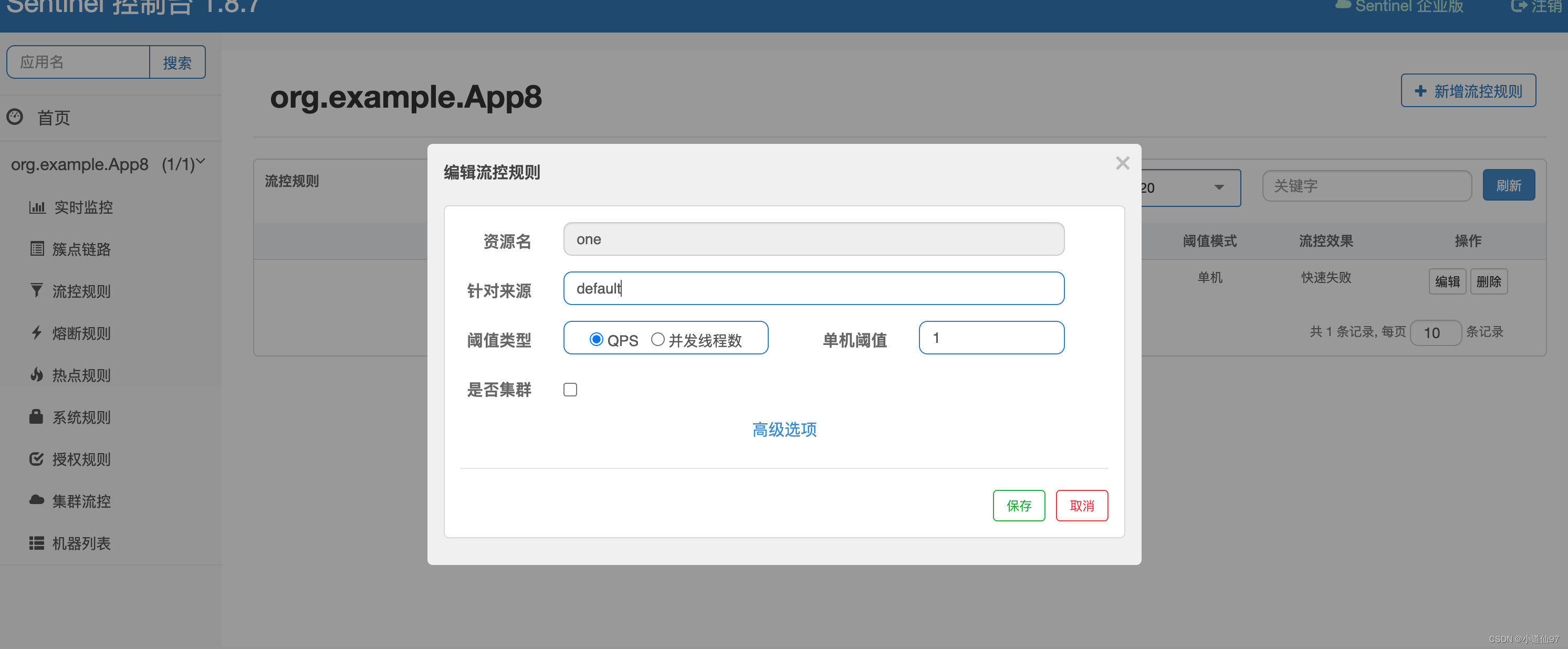1568x649 pixels.
Task: Click the 单机 cell under 阈值模式
Action: 1209,277
